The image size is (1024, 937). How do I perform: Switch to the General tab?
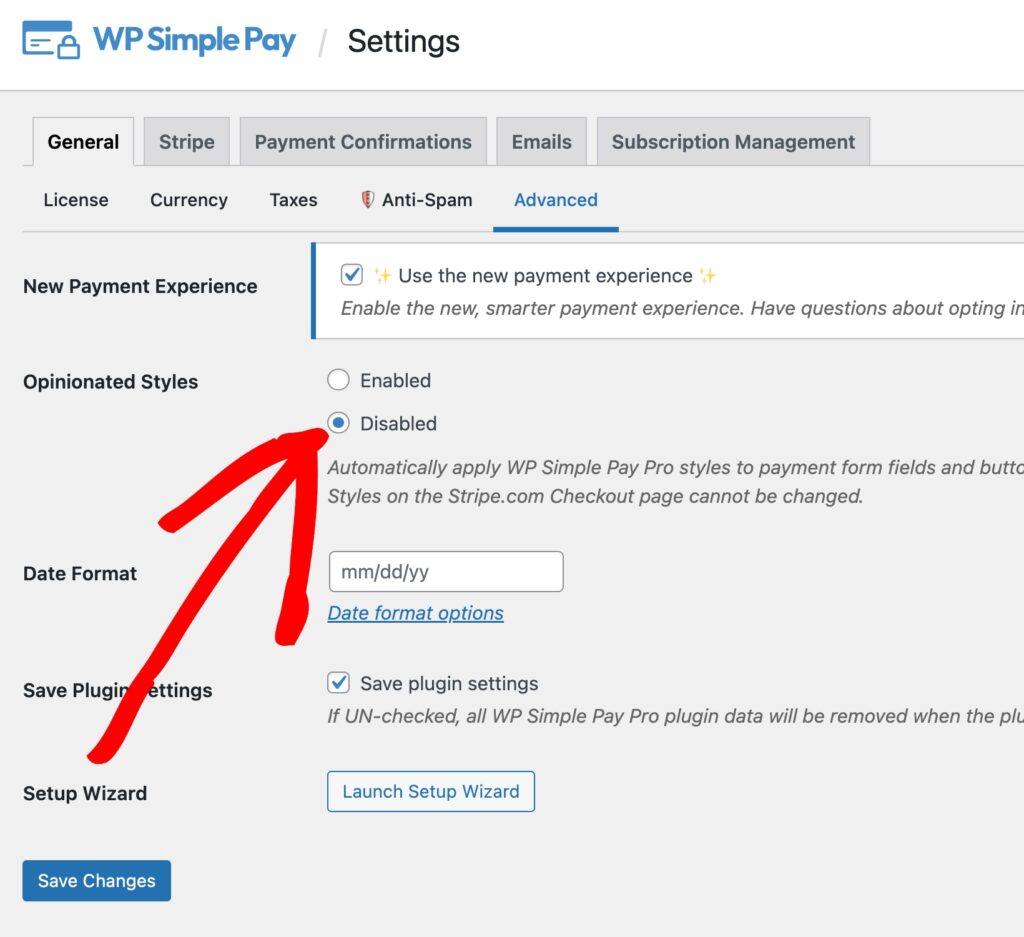(x=83, y=142)
